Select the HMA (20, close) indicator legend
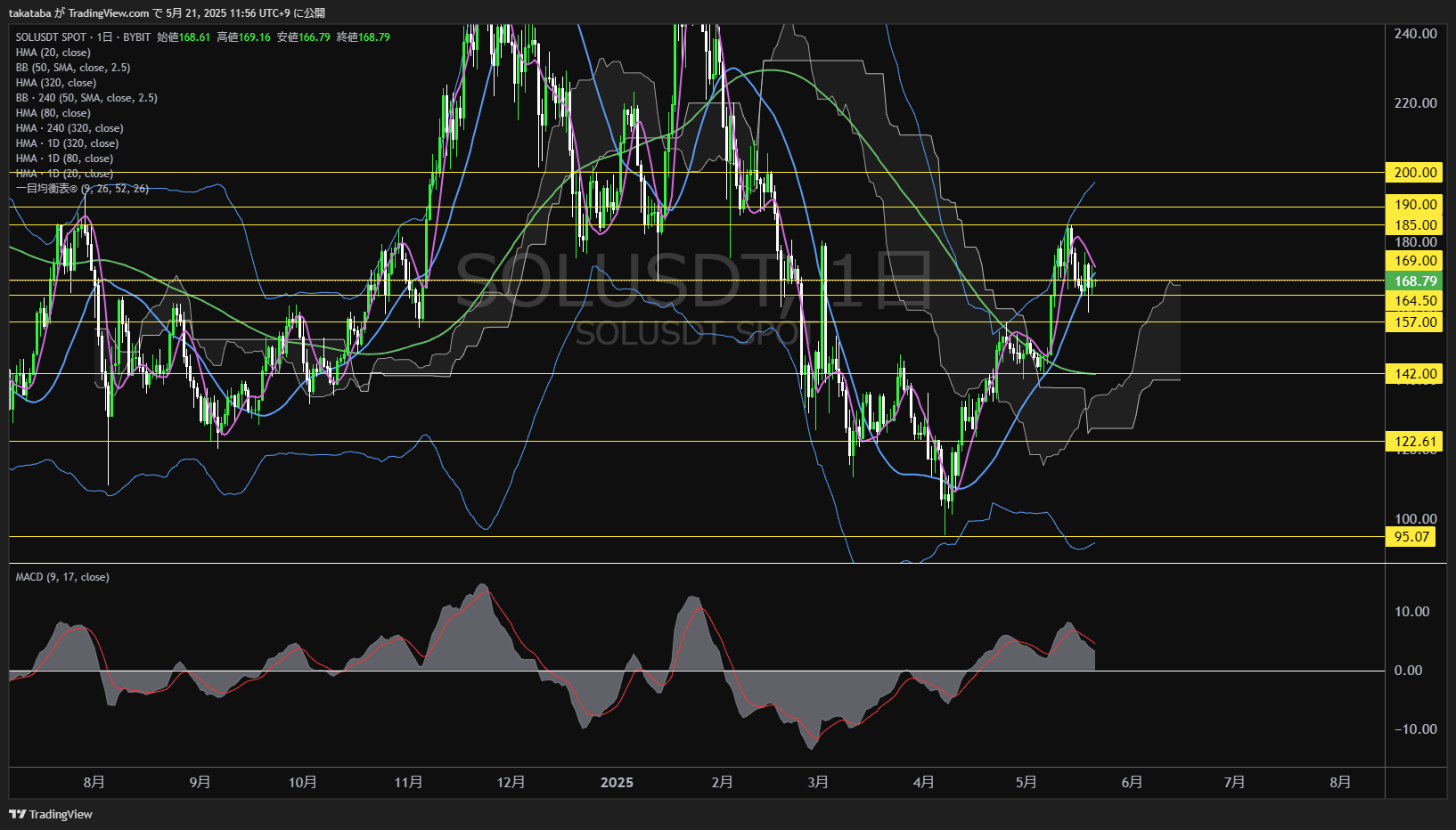1456x830 pixels. pyautogui.click(x=53, y=53)
